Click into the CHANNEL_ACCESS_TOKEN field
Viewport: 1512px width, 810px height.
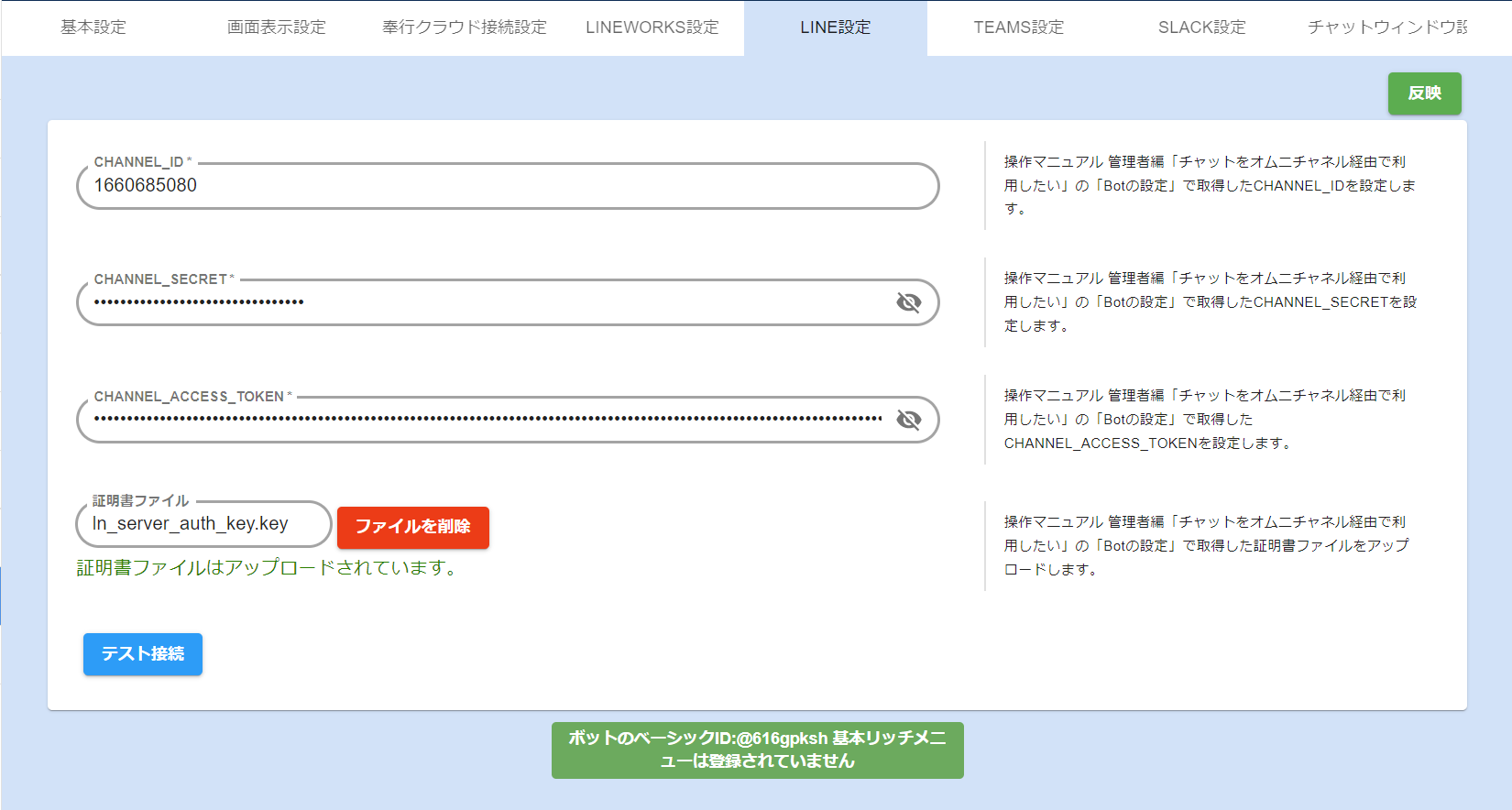point(486,420)
